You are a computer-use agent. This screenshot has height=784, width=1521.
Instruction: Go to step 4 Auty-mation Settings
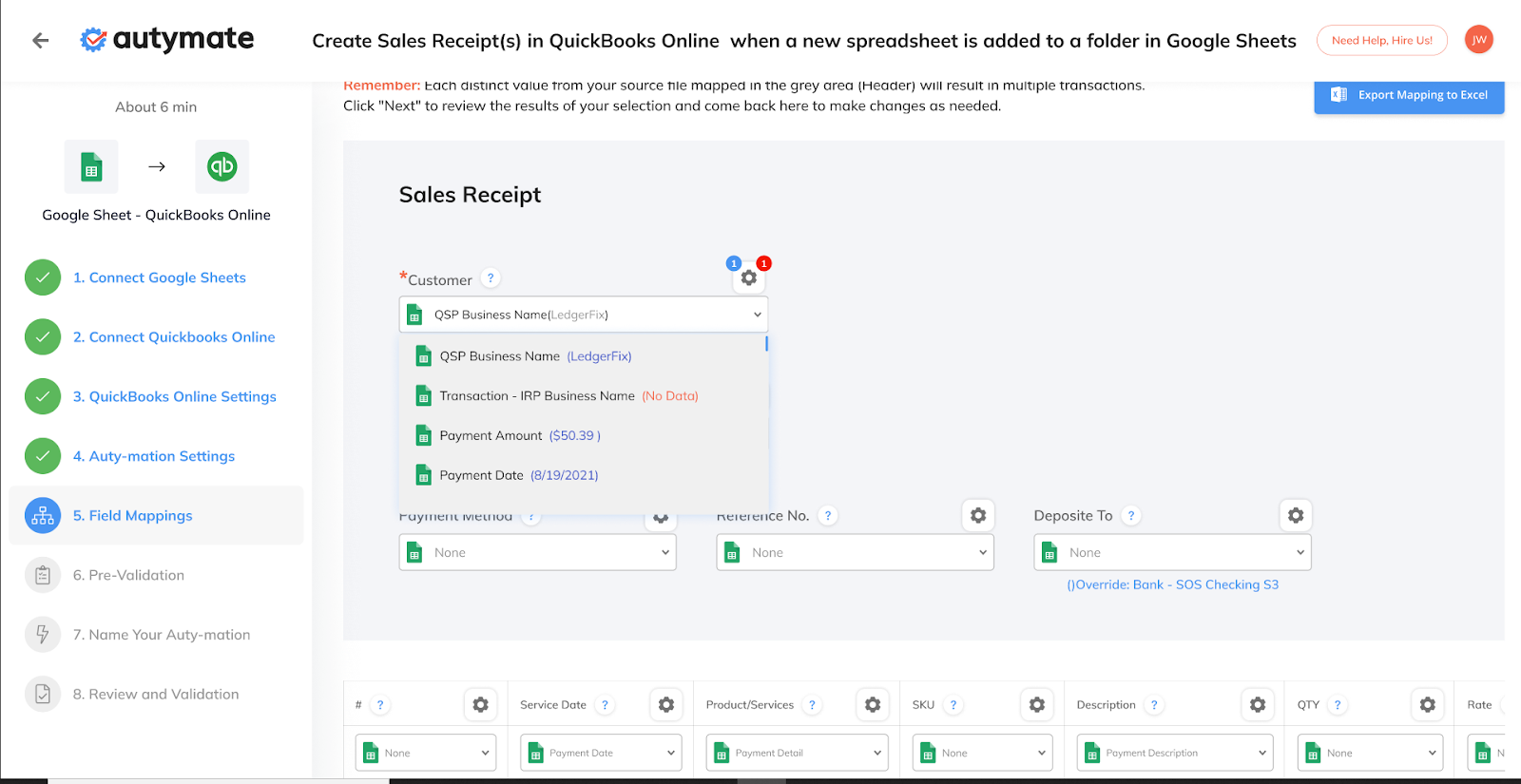tap(154, 456)
